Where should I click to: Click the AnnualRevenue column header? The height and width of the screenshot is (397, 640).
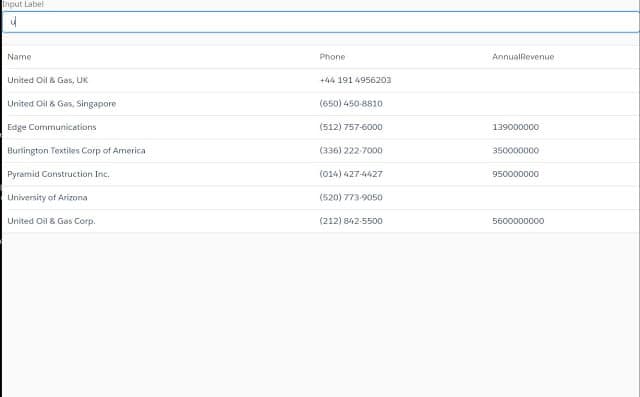click(x=523, y=57)
